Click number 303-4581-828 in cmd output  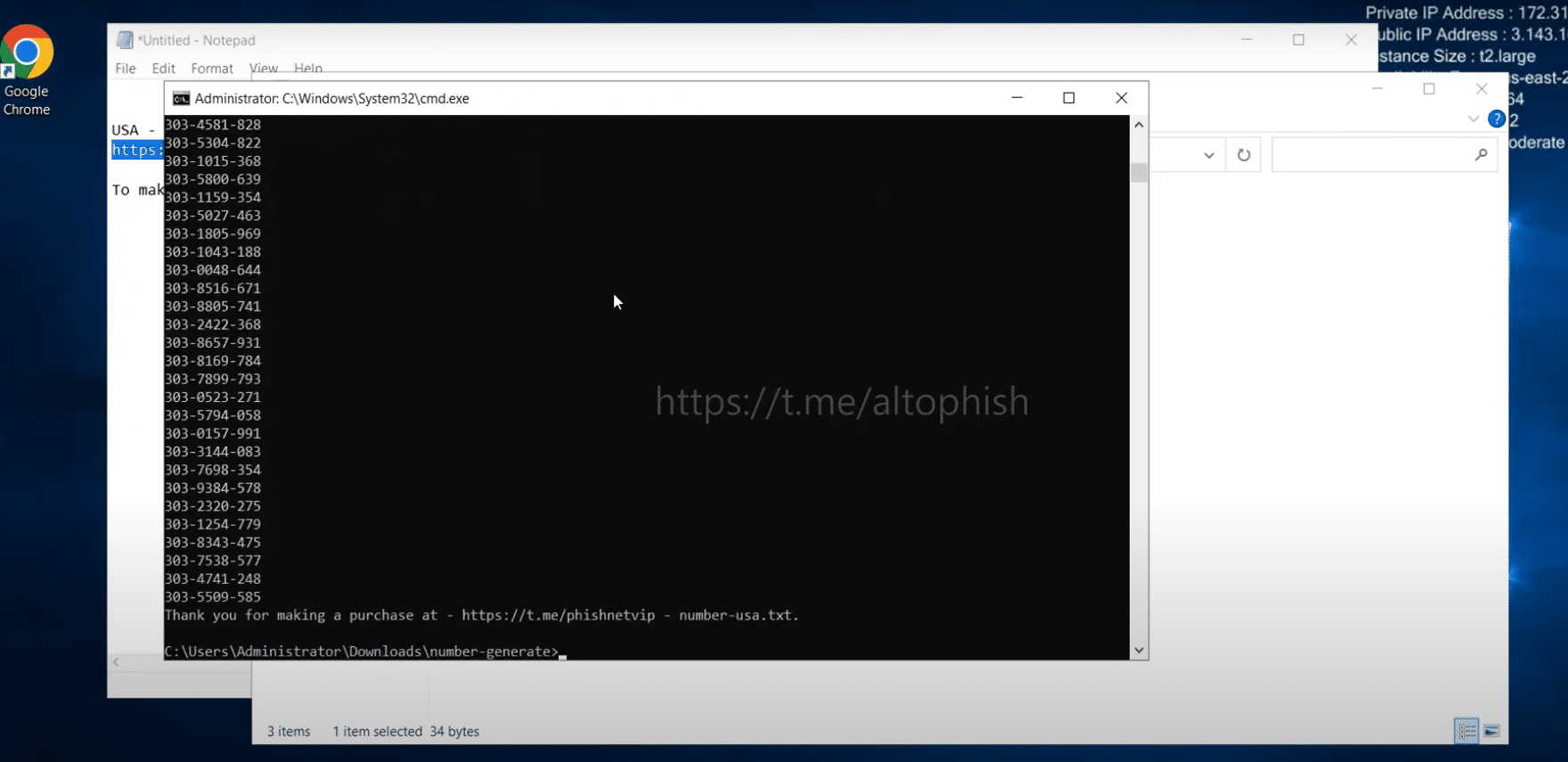(213, 125)
